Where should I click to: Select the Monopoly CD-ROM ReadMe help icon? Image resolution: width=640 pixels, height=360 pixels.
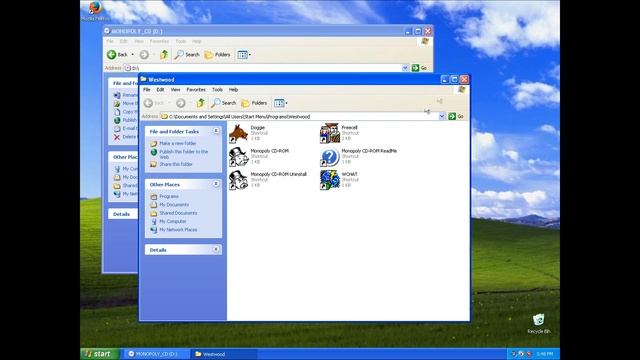pyautogui.click(x=330, y=157)
